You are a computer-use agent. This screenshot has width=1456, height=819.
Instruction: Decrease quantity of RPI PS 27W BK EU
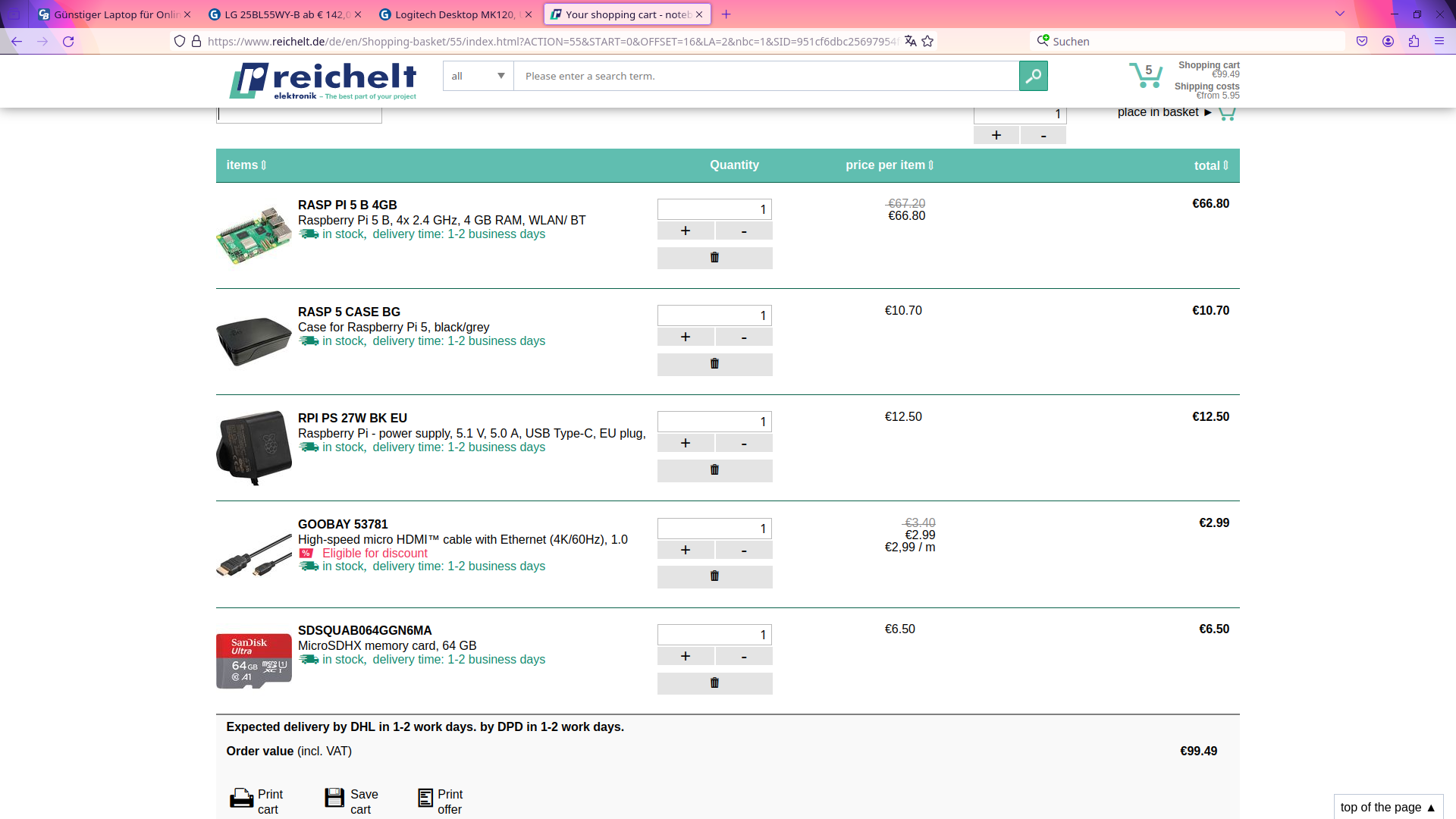[744, 444]
